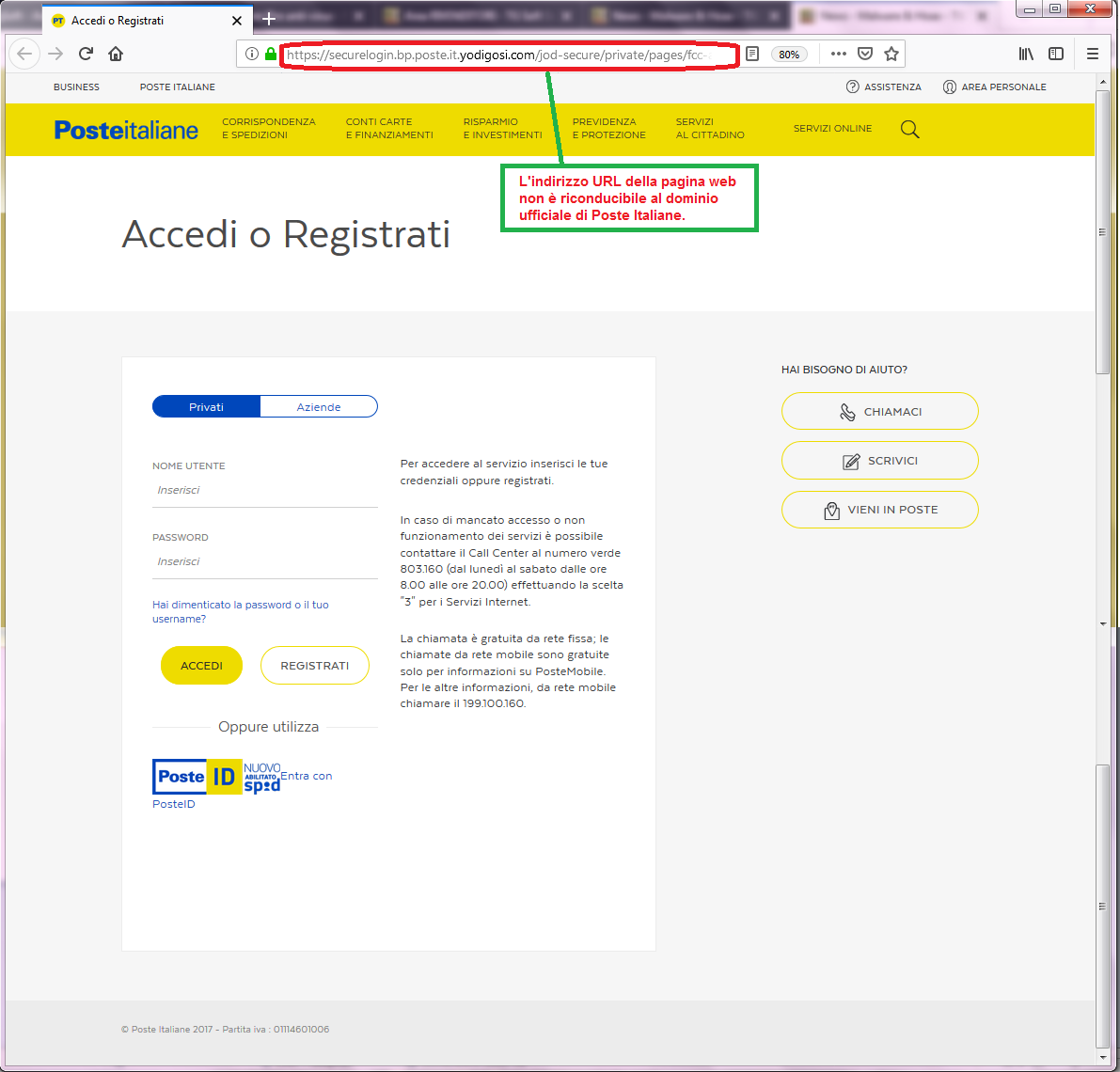Go to Assistenza

(884, 87)
